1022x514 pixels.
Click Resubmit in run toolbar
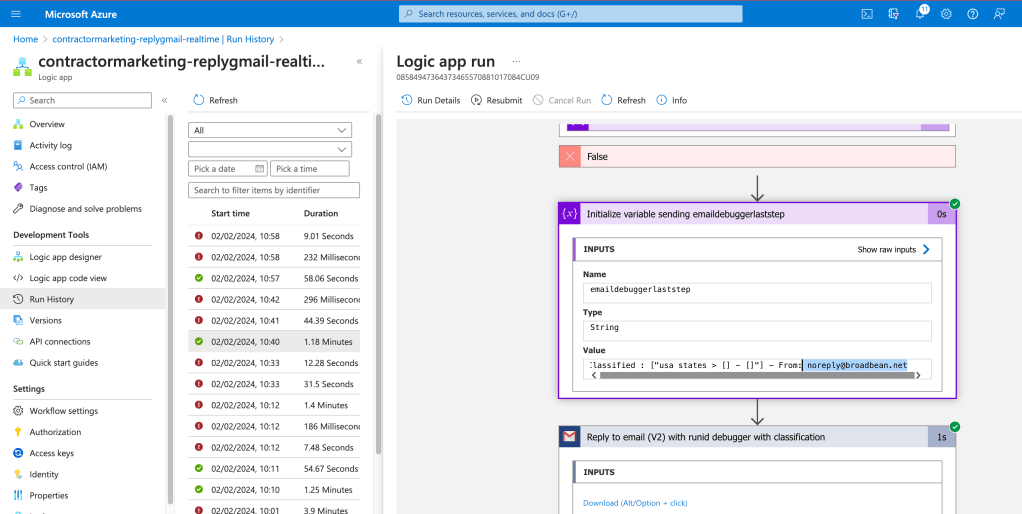(x=496, y=100)
